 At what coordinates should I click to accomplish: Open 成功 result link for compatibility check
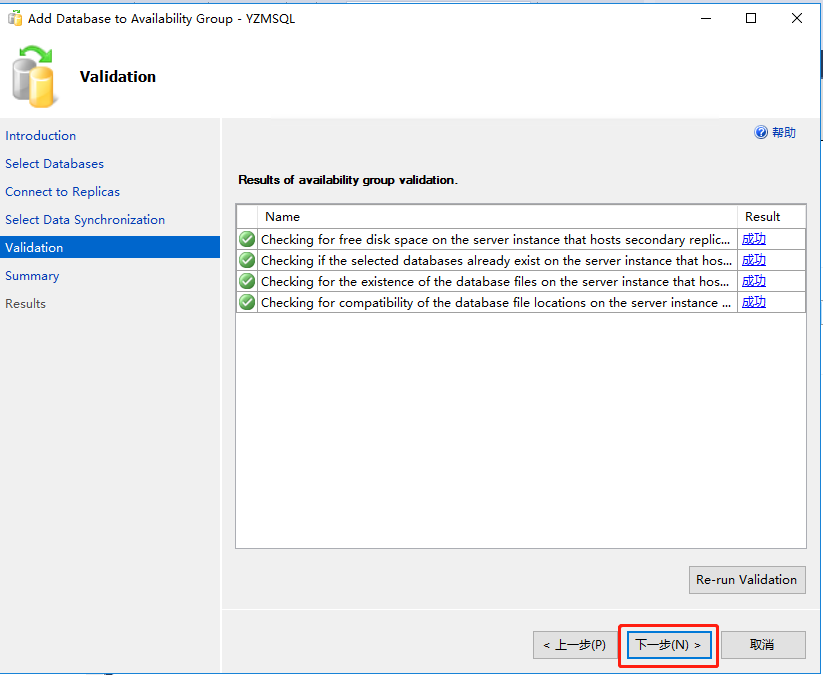point(754,302)
